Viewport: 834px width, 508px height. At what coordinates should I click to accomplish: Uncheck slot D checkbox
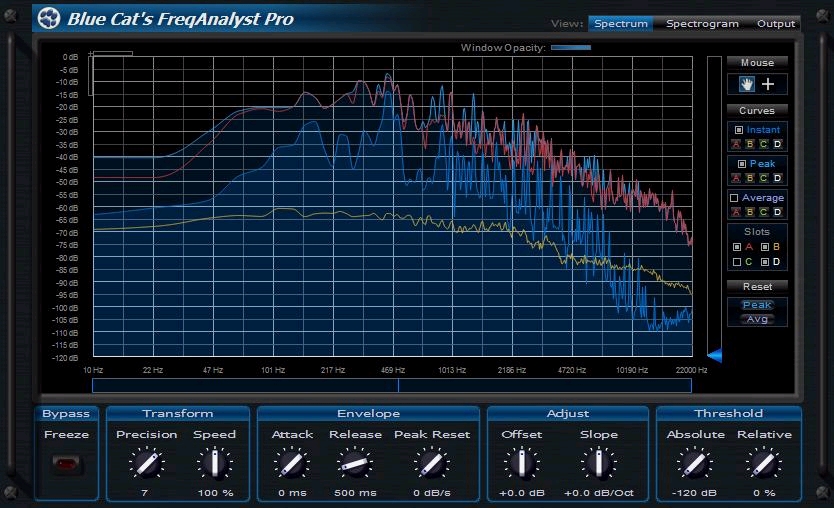pos(765,262)
